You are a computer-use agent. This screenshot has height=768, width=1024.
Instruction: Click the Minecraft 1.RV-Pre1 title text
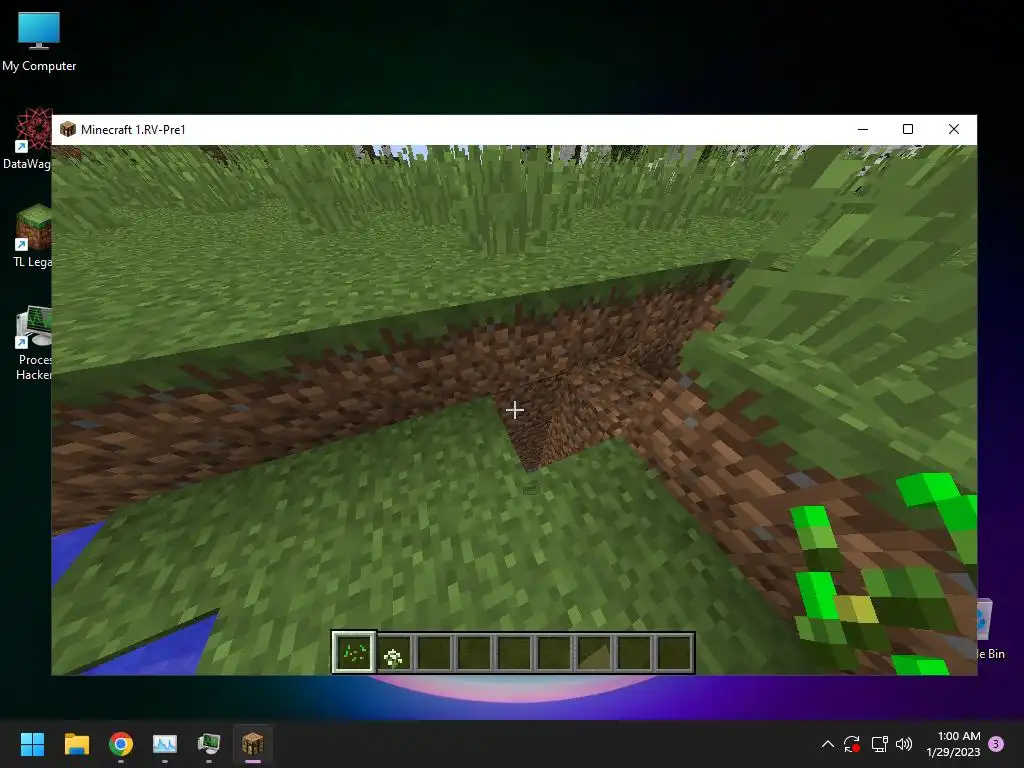[x=133, y=129]
